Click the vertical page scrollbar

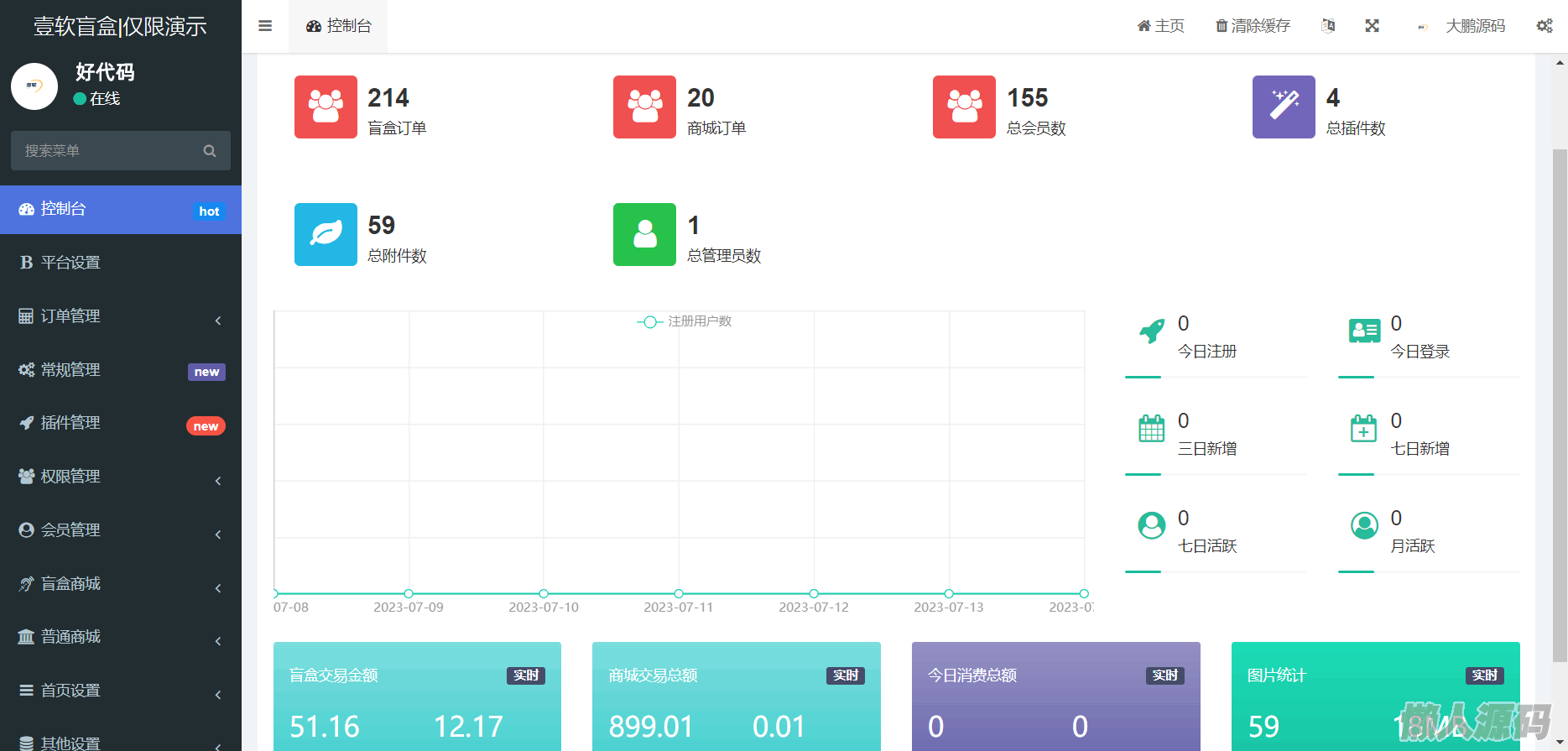coord(1560,403)
